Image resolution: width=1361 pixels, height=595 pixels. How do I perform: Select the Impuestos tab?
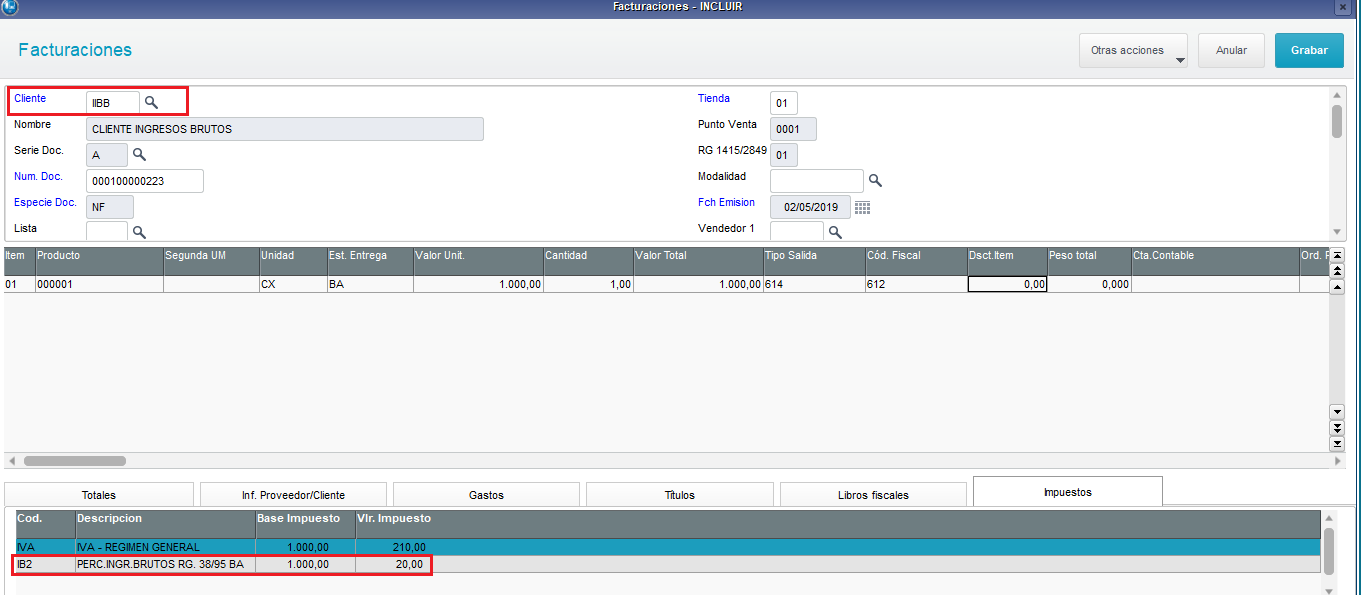coord(1067,492)
